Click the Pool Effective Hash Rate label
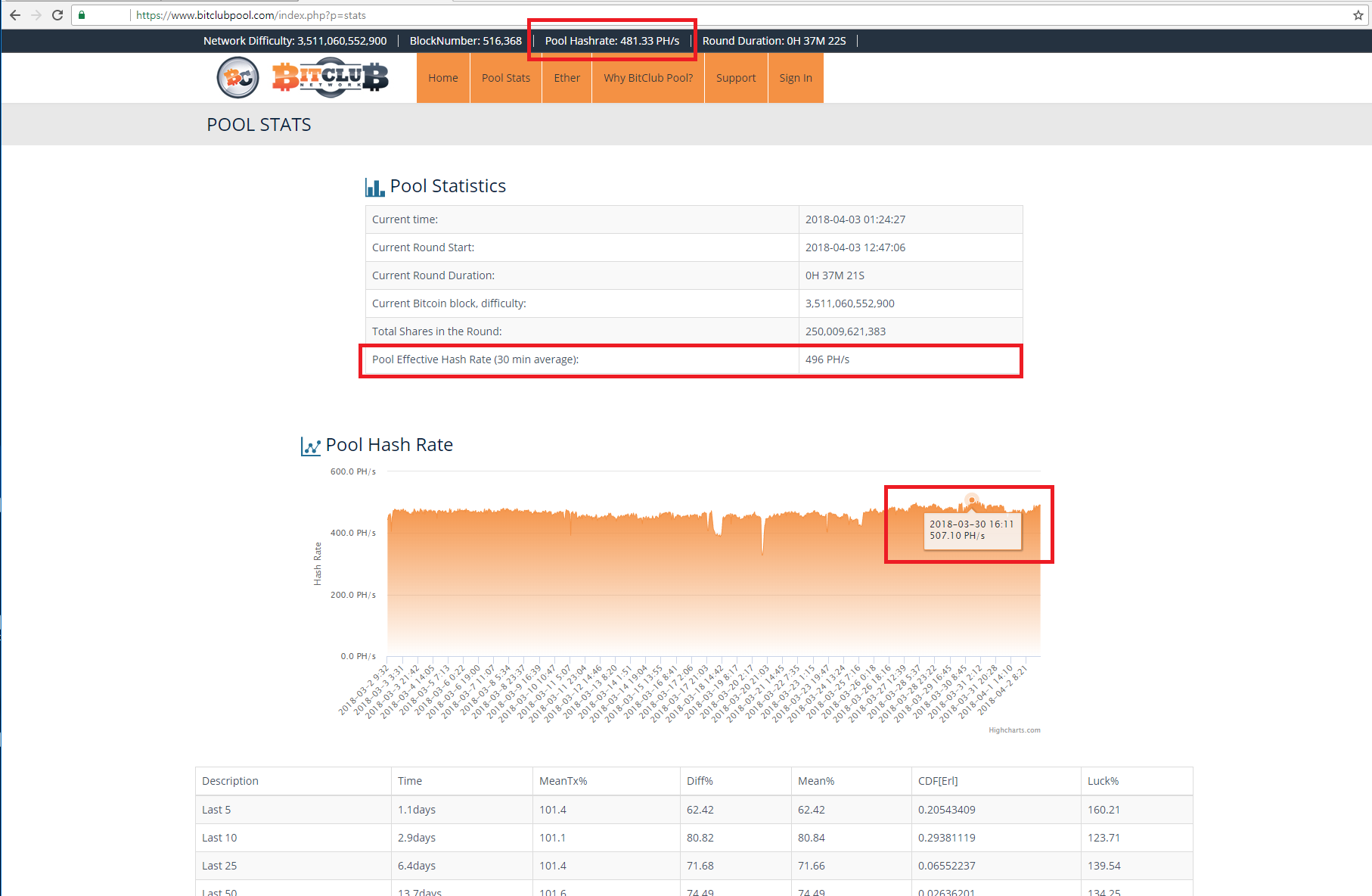Image resolution: width=1372 pixels, height=896 pixels. click(475, 359)
